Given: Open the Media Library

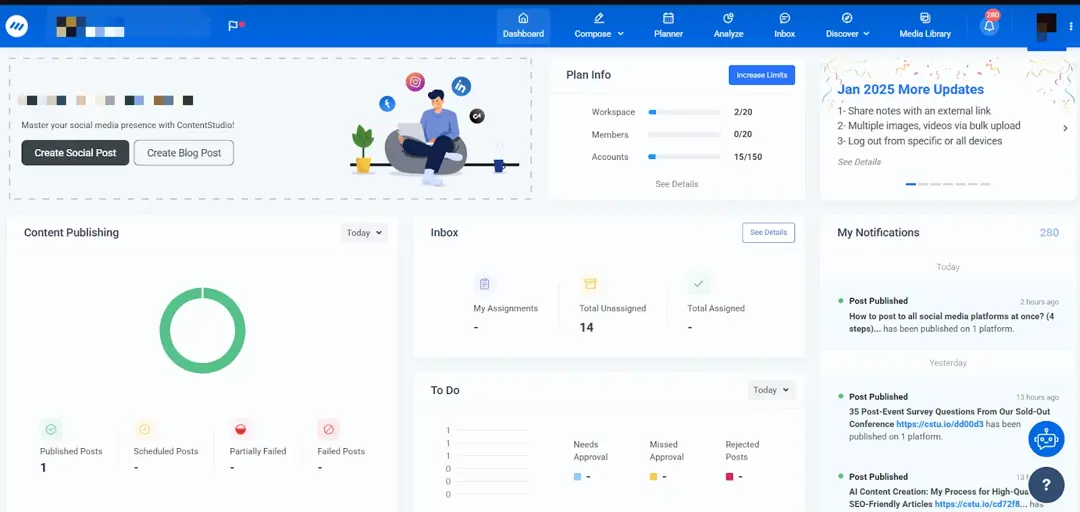Looking at the screenshot, I should [x=925, y=26].
